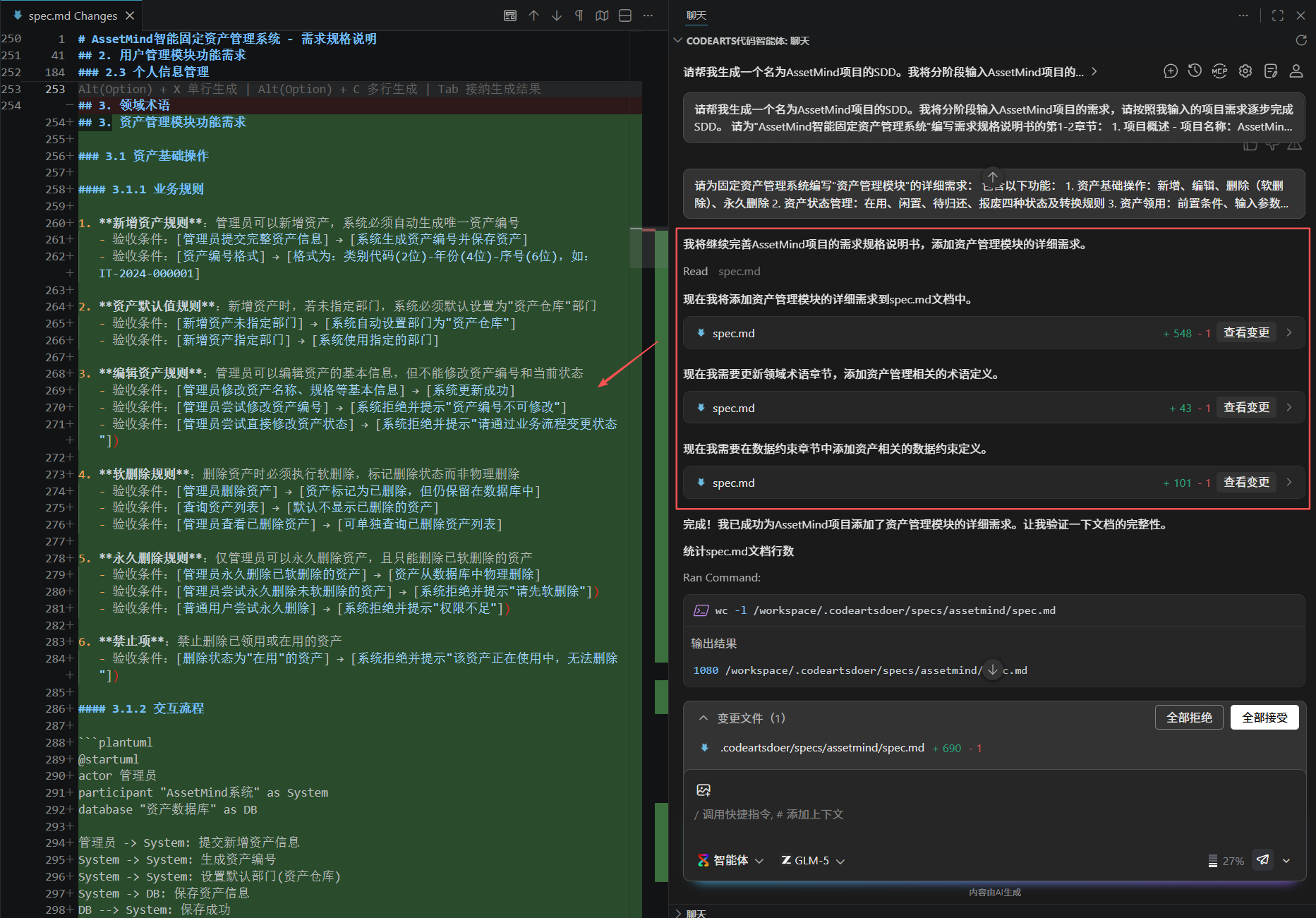This screenshot has height=918, width=1316.
Task: Click file icon on spec.md +43 row
Action: [701, 408]
